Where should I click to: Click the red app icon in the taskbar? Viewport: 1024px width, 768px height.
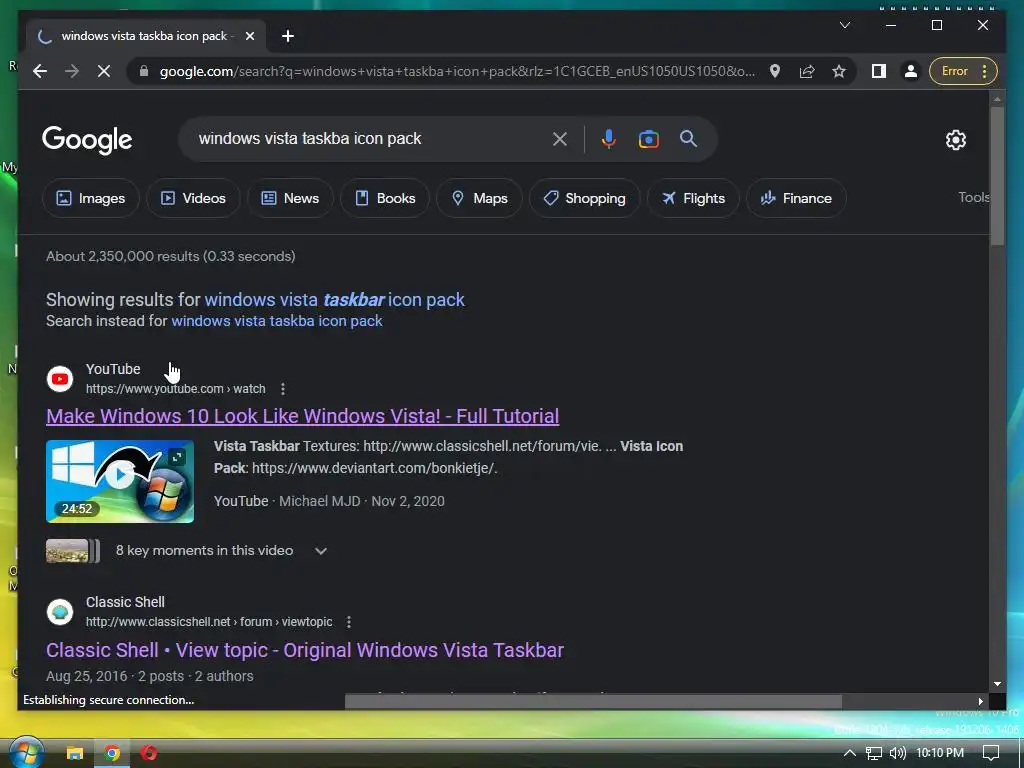(x=150, y=754)
